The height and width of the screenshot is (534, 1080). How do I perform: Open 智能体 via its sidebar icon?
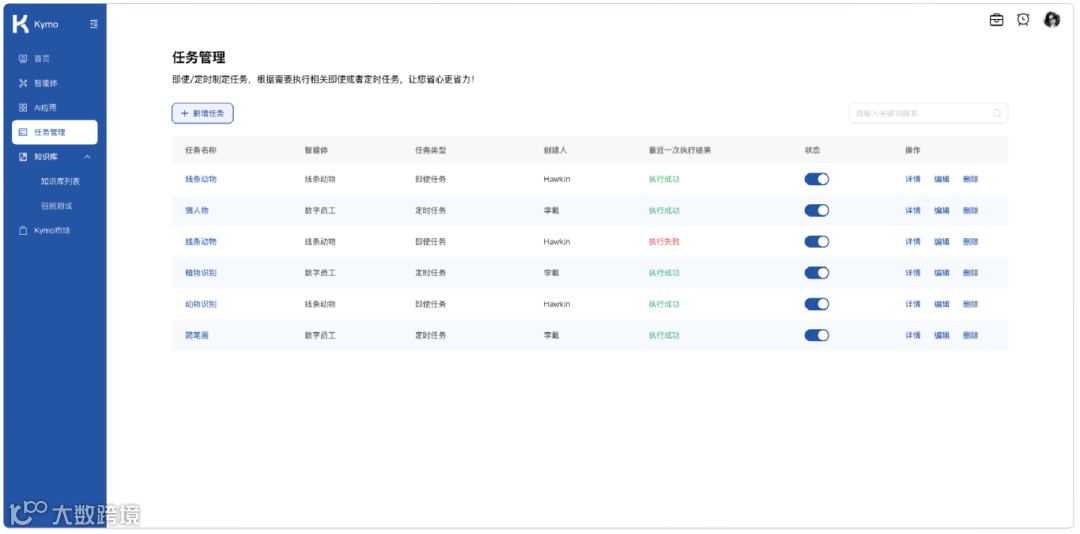point(23,83)
